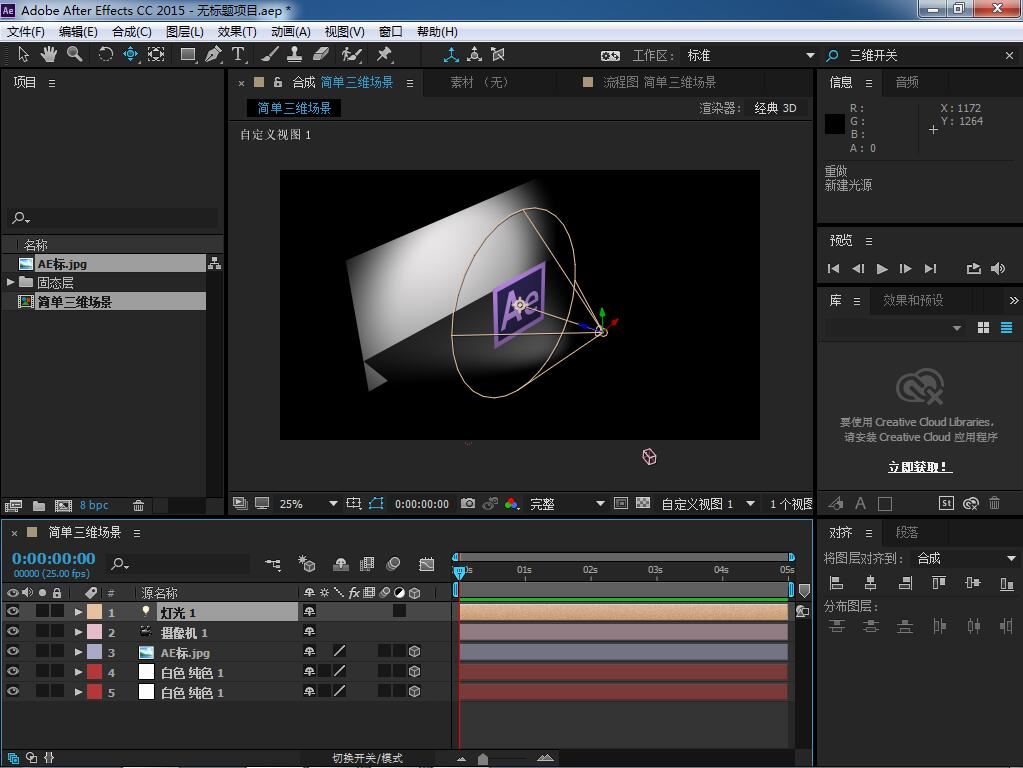Screen dimensions: 1023x768
Task: Select the Pen tool
Action: [213, 55]
